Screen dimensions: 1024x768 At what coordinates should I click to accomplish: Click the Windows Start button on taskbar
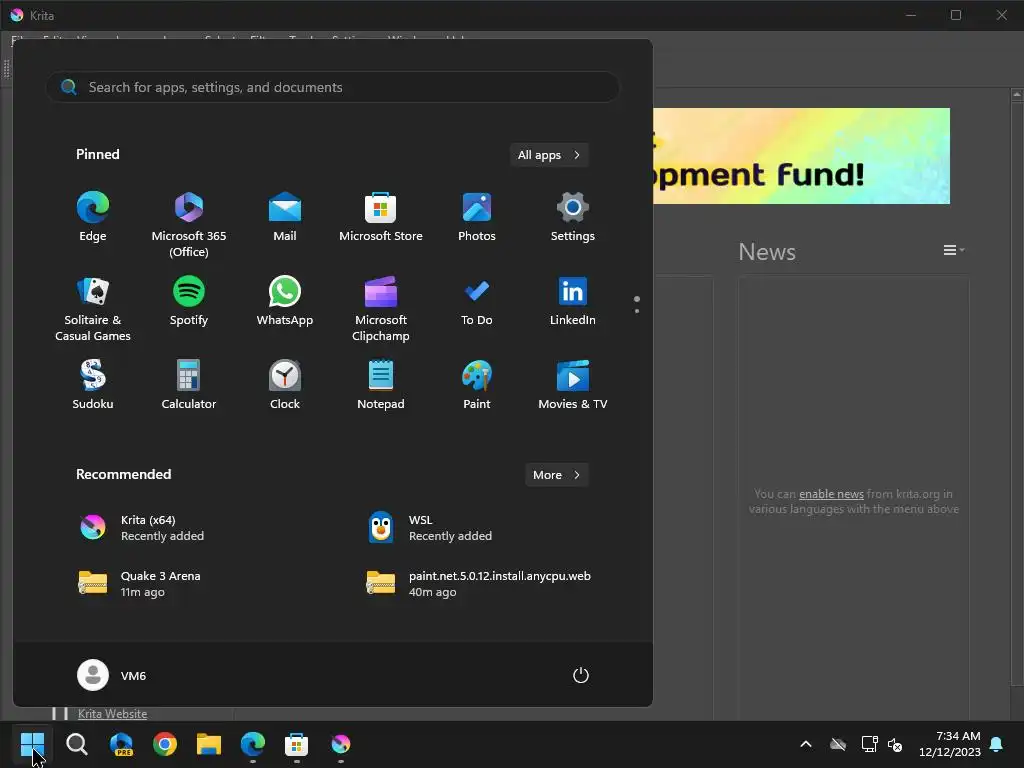32,744
